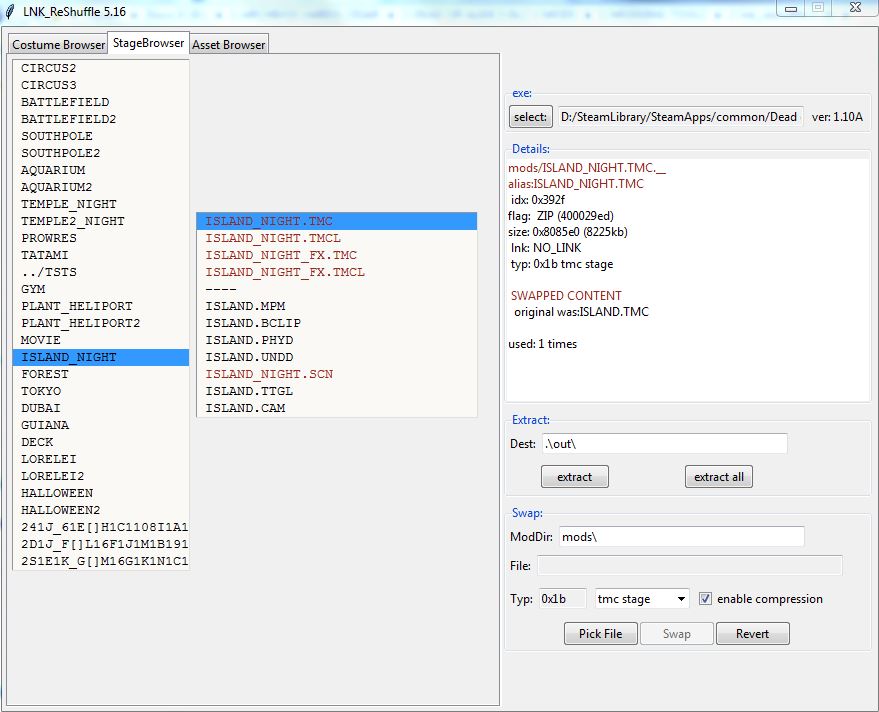Select BATTLEFIELD2 stage entry
The width and height of the screenshot is (879, 712).
(101, 119)
